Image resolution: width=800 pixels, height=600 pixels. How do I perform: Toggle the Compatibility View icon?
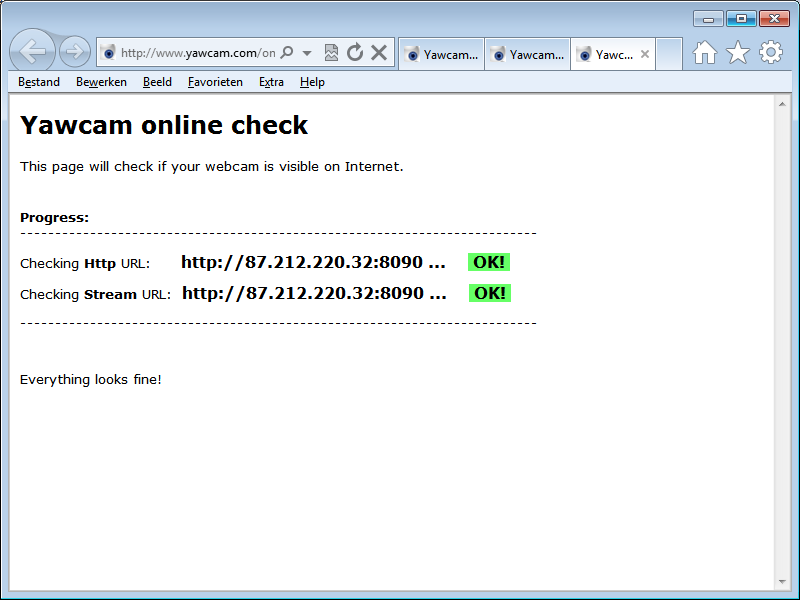(331, 52)
